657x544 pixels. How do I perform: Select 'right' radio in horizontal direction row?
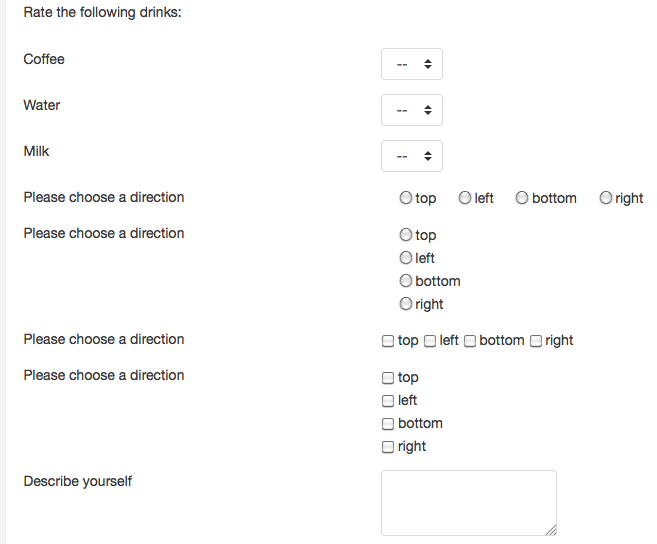tap(605, 198)
